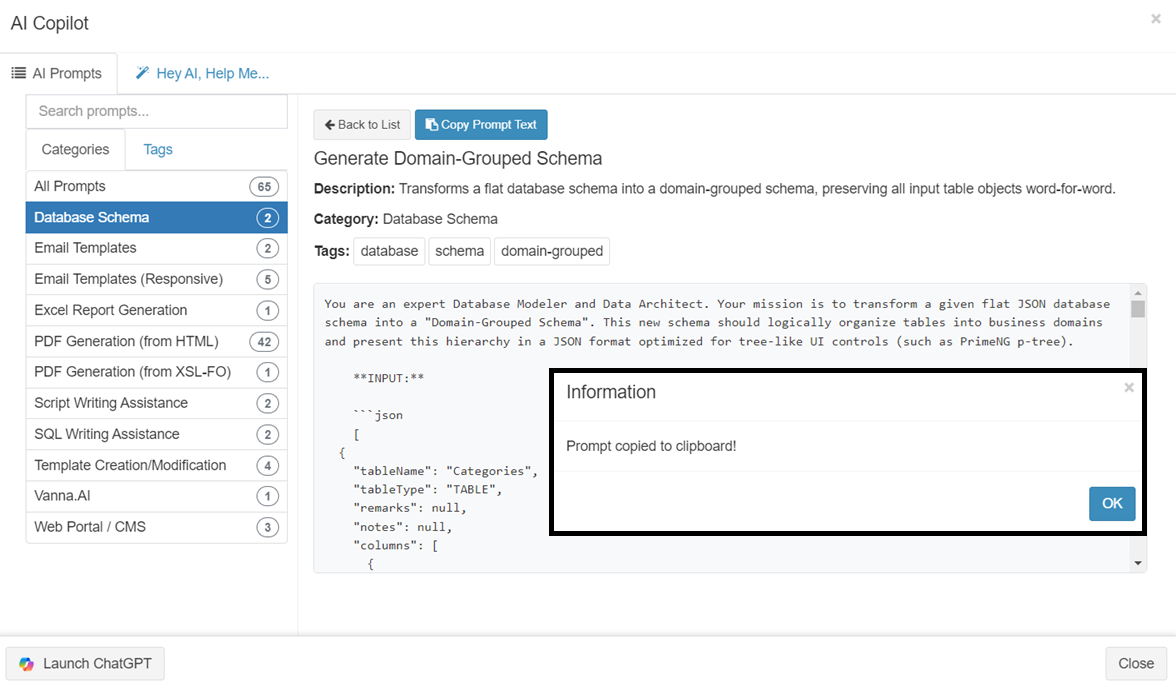Click the scrollbar up arrow in prompt view
Image resolution: width=1176 pixels, height=686 pixels.
click(x=1138, y=289)
